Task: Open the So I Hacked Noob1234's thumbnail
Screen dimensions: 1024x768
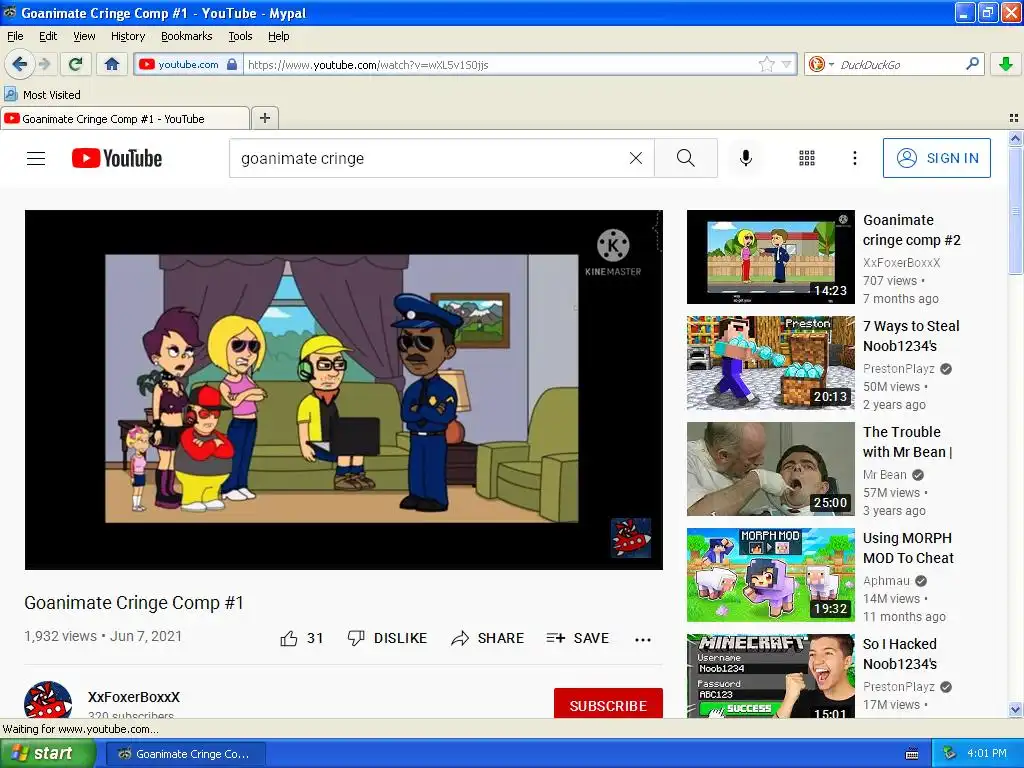Action: pos(771,676)
